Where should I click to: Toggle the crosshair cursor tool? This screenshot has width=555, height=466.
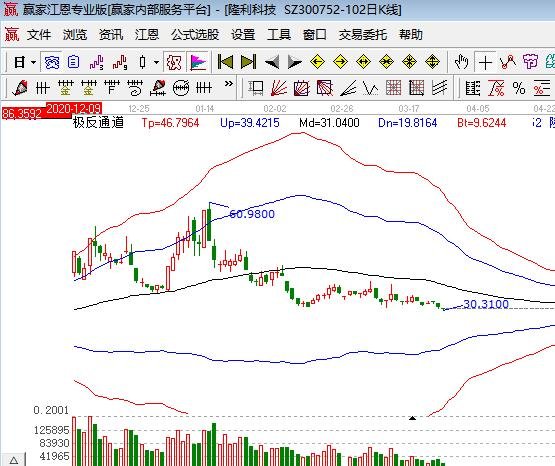[485, 63]
